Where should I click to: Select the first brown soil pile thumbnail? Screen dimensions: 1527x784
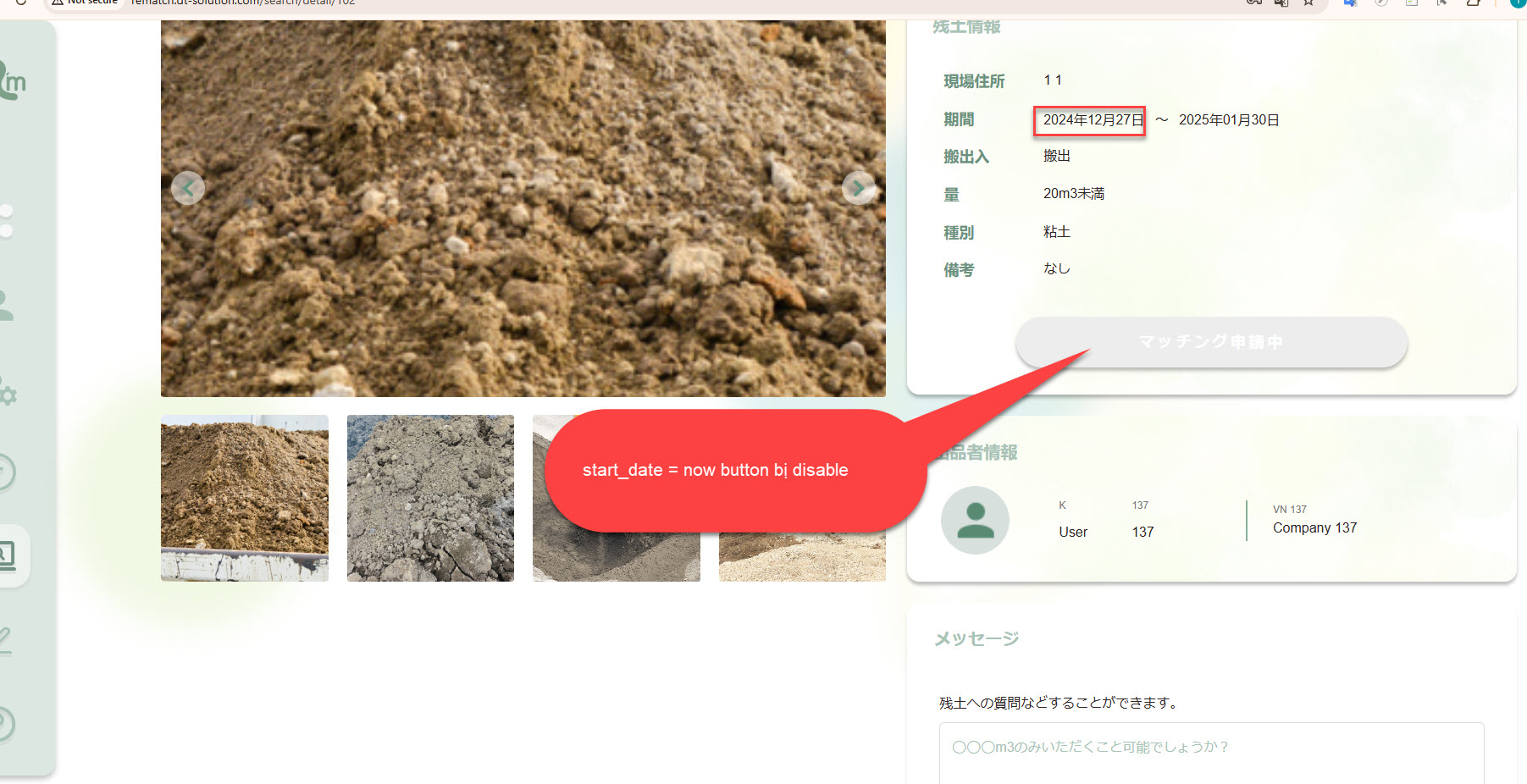coord(245,498)
